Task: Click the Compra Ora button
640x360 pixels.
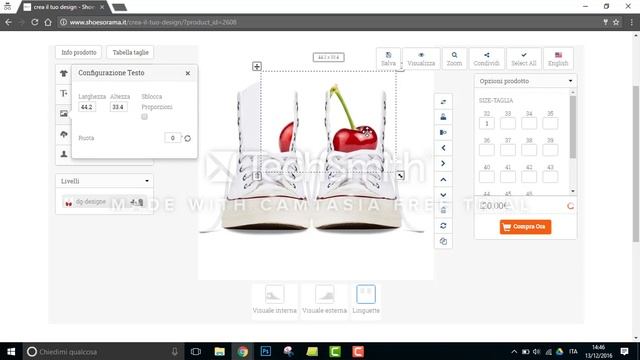Action: (525, 227)
